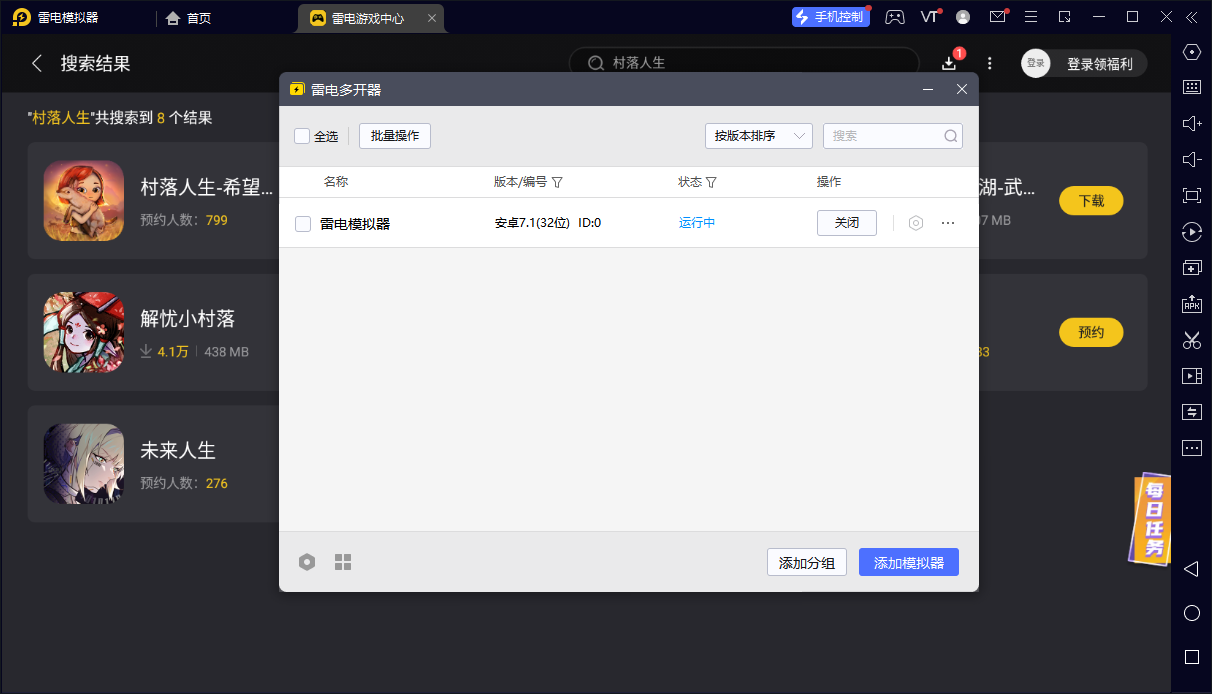
Task: Open the hamburger menu in title bar
Action: [x=1031, y=17]
